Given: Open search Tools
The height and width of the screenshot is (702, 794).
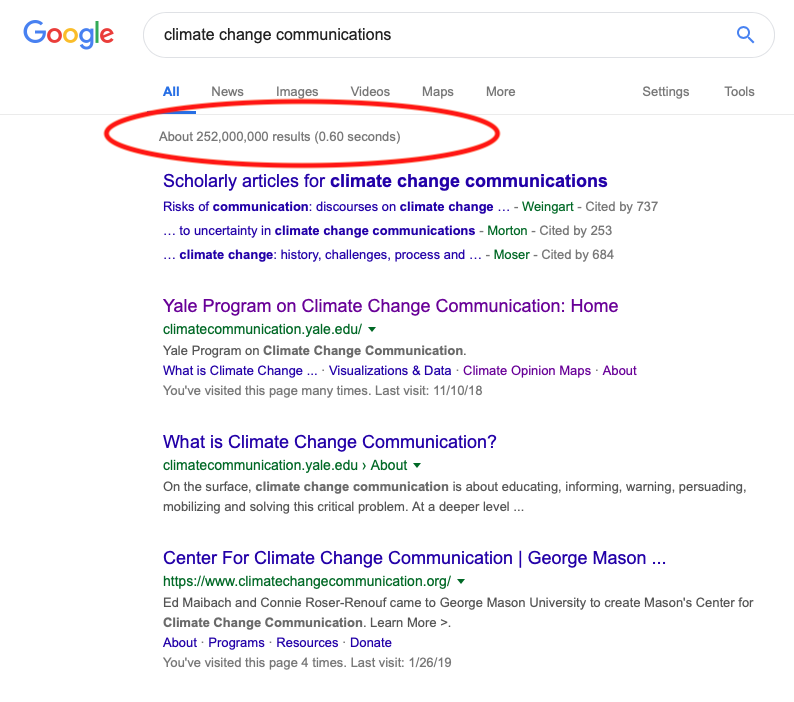Looking at the screenshot, I should pos(739,92).
